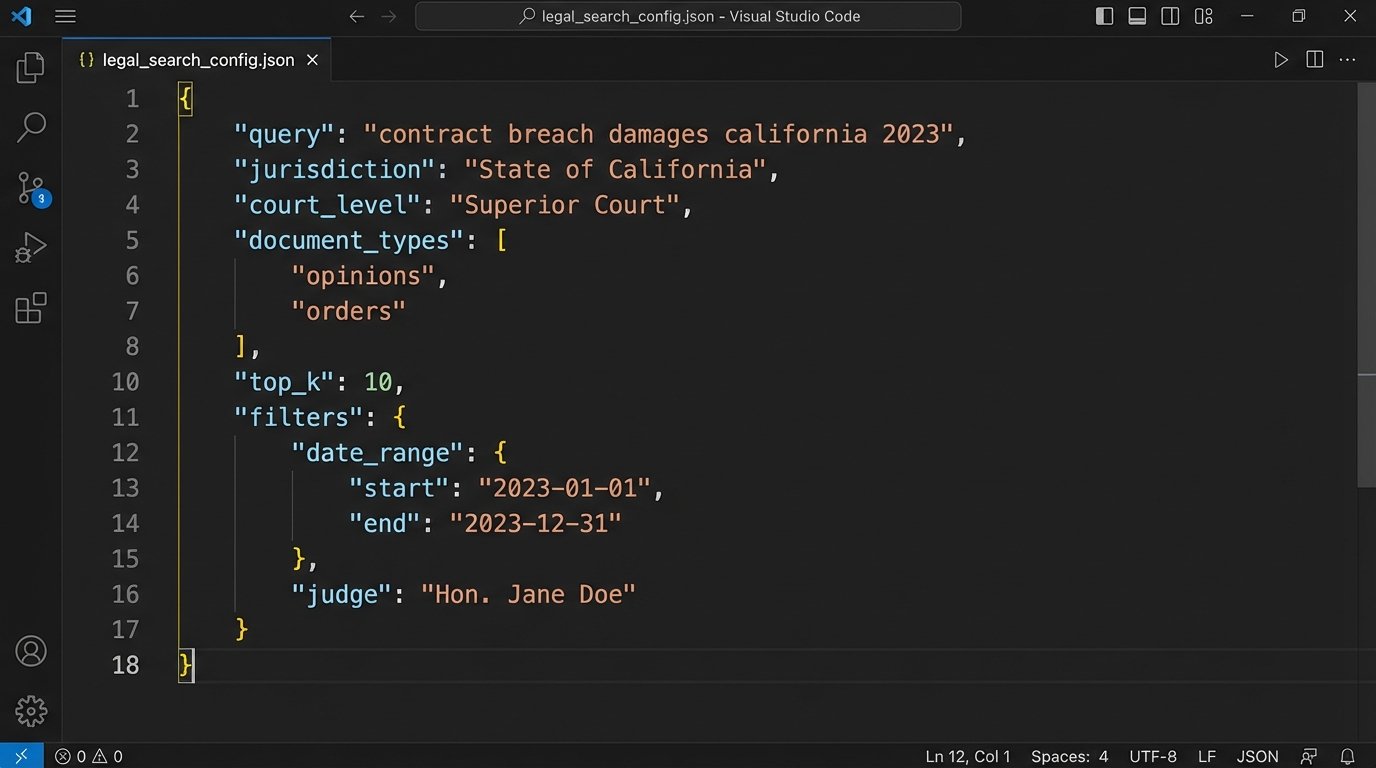This screenshot has width=1376, height=768.
Task: Open the Customize Layout control
Action: coord(1203,16)
